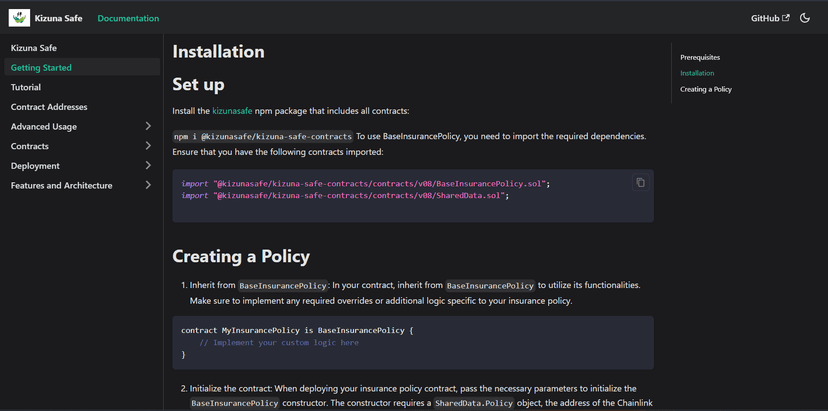Expand Features and Architecture chevron
828x411 pixels.
pos(148,185)
